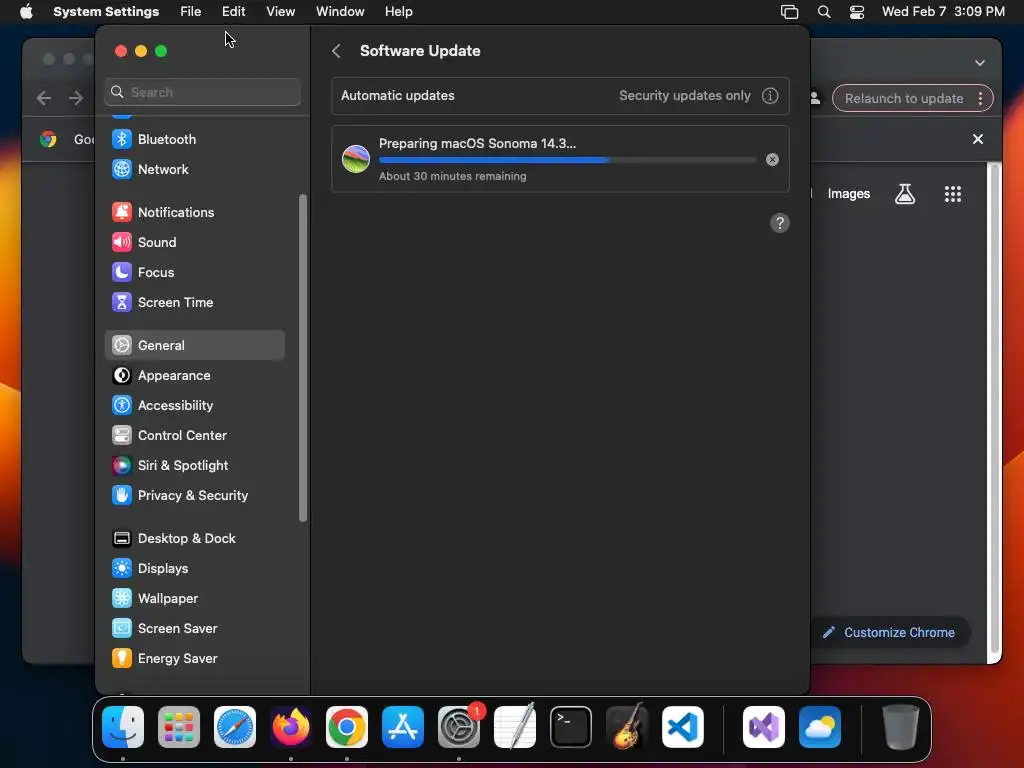Open Bluetooth settings in sidebar

[195, 139]
